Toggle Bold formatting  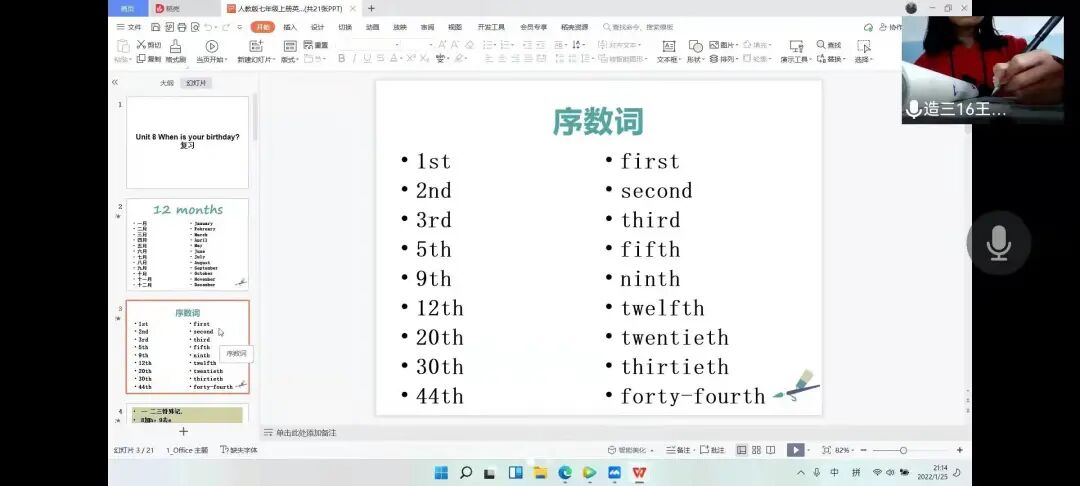[x=342, y=59]
